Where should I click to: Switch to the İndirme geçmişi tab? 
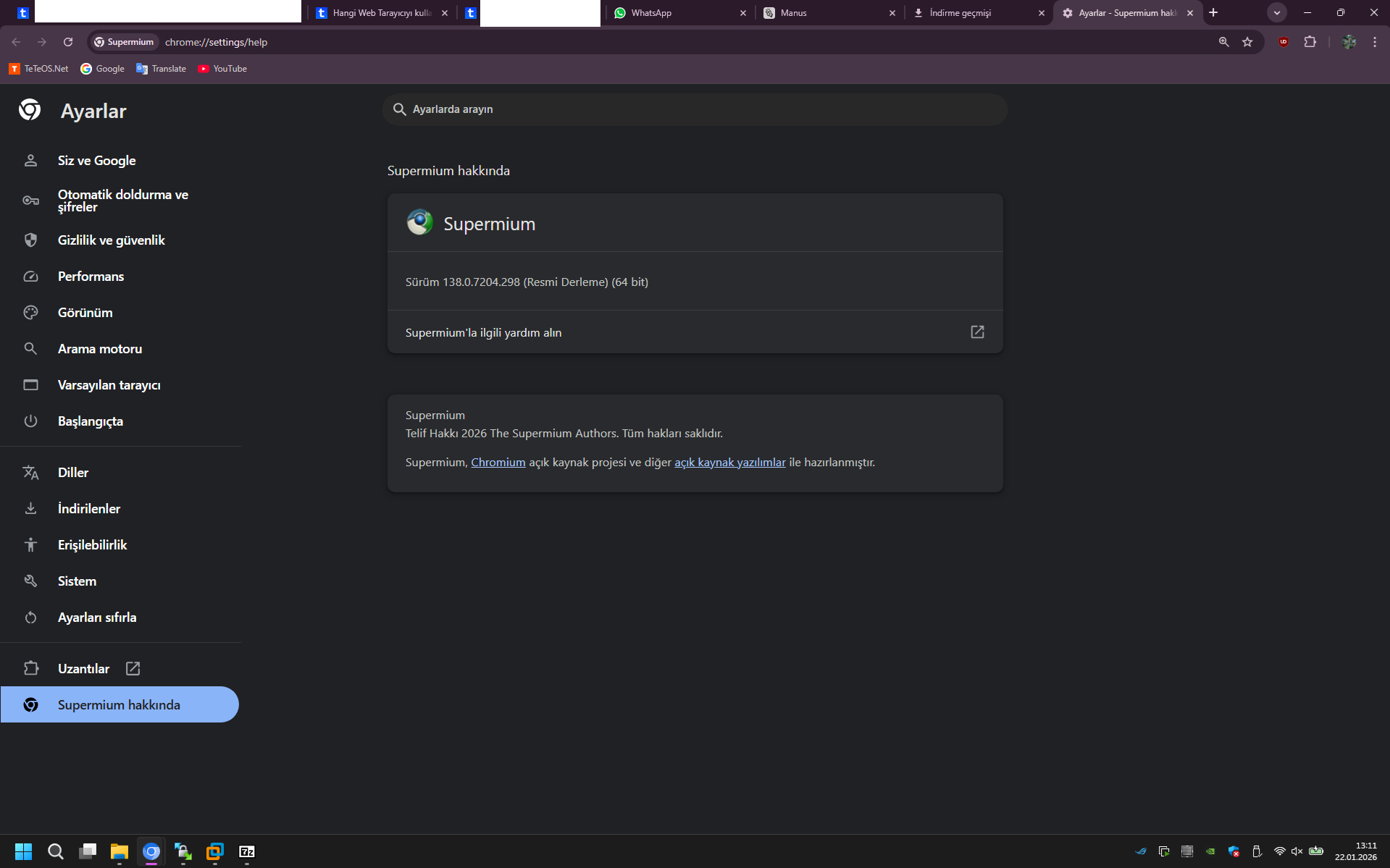tap(978, 13)
